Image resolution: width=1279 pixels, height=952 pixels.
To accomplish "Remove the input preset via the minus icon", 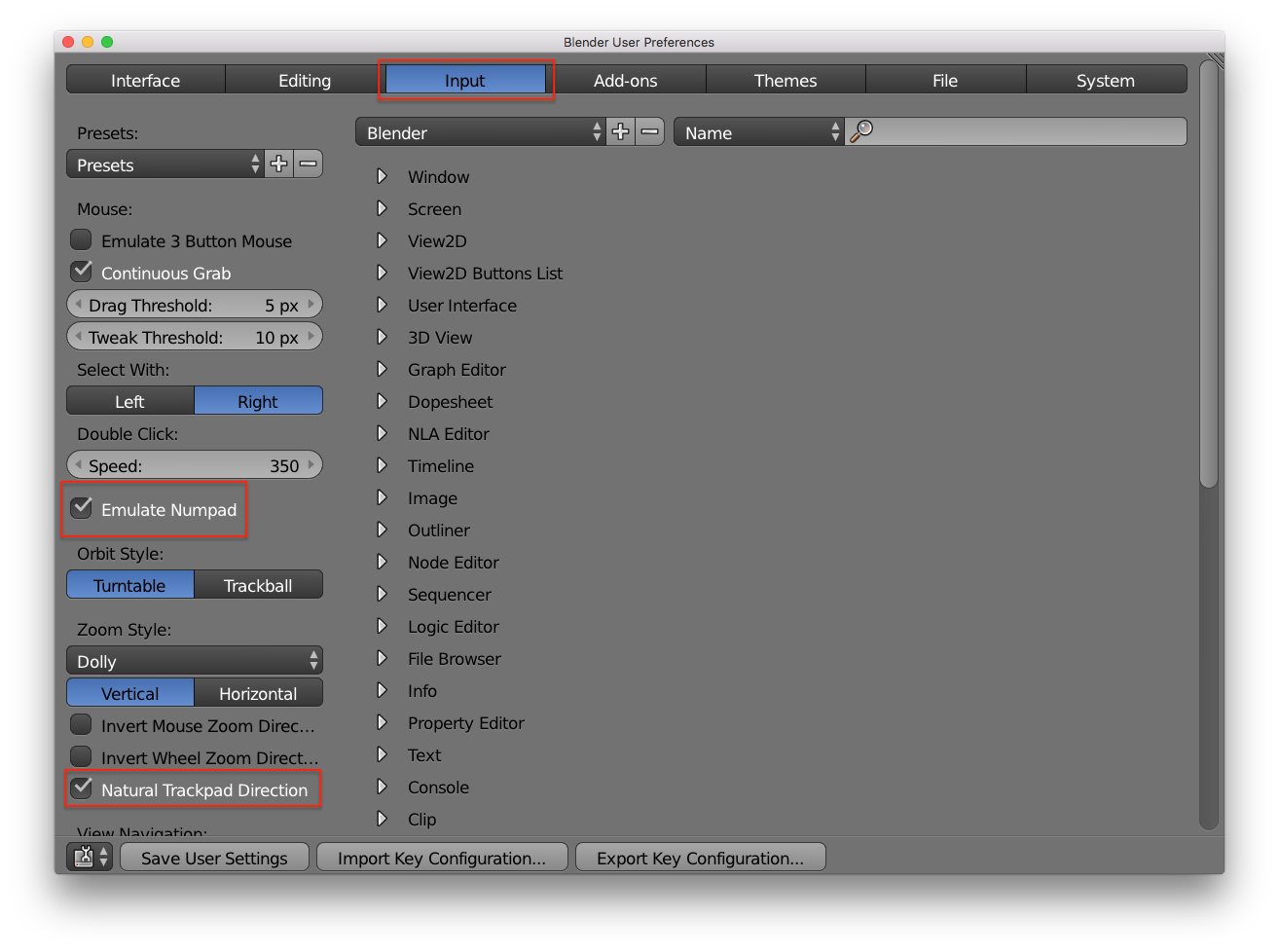I will coord(308,164).
